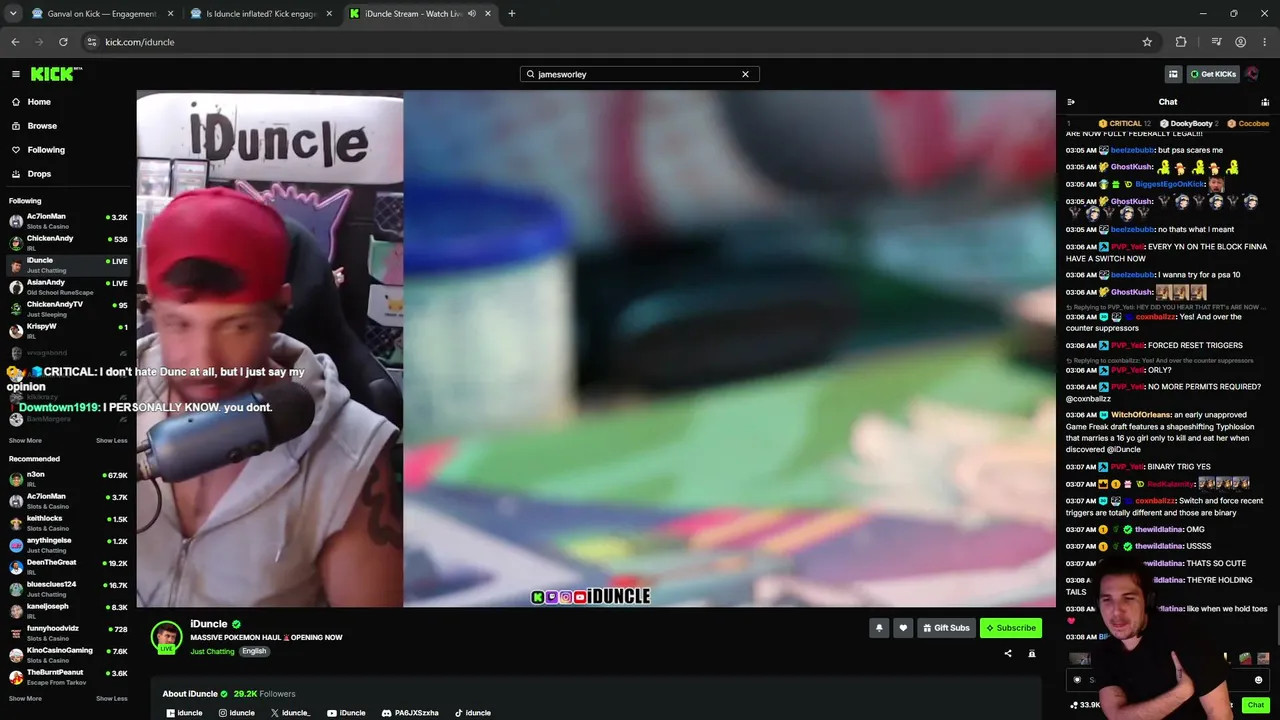Collapse the chat panel
Image resolution: width=1280 pixels, height=720 pixels.
point(1071,102)
